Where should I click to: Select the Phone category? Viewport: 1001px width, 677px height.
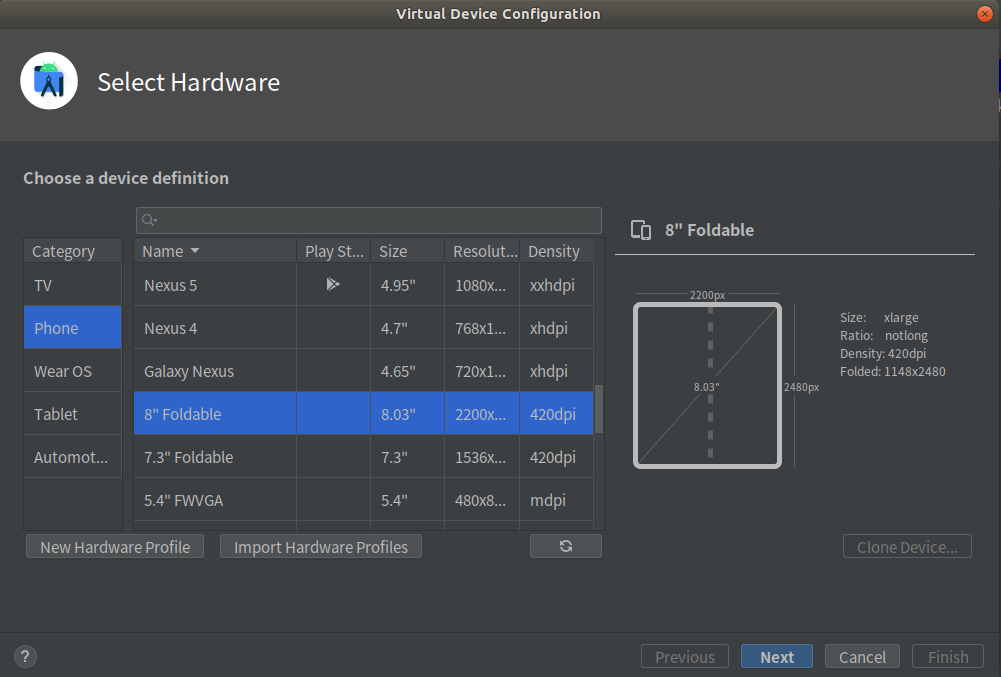[x=73, y=328]
